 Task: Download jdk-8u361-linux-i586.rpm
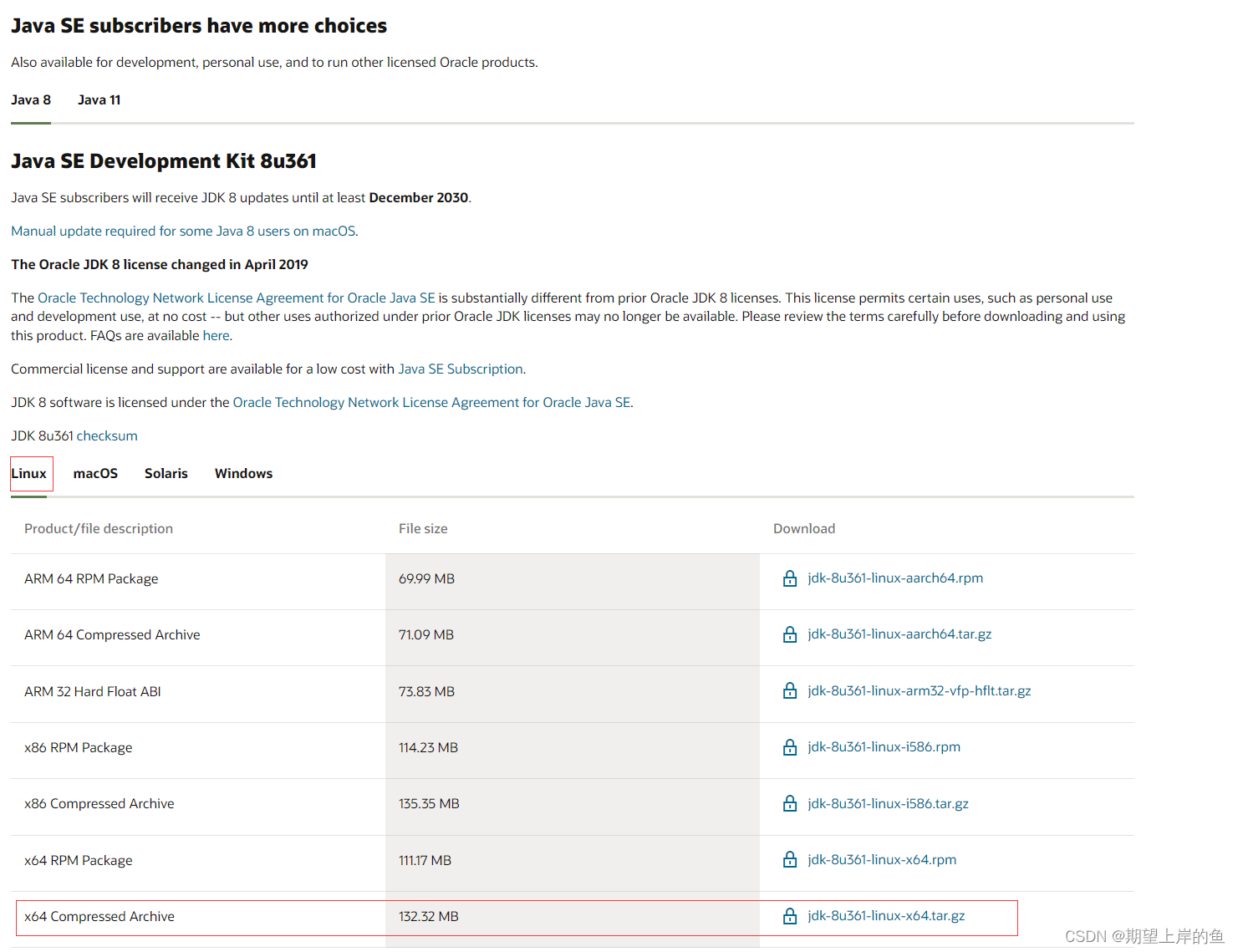[884, 747]
